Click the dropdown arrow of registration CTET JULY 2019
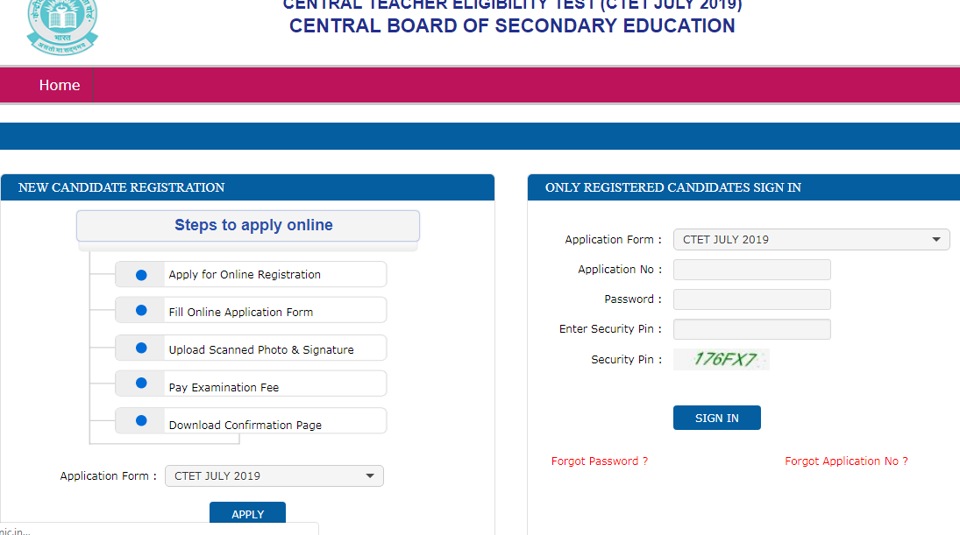The width and height of the screenshot is (960, 535). (x=370, y=476)
